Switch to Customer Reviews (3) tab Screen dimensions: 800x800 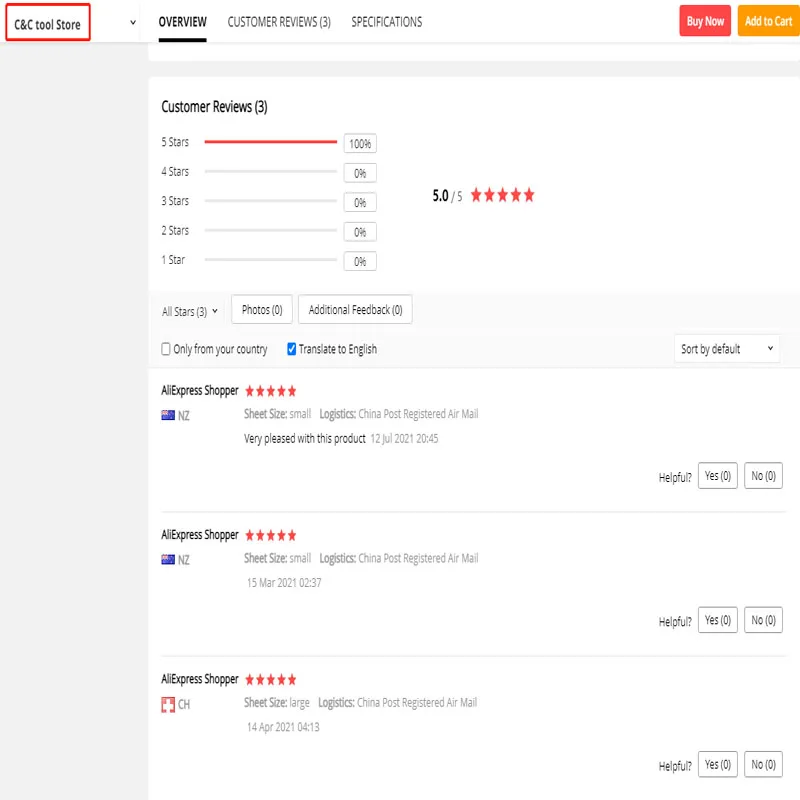[x=279, y=22]
